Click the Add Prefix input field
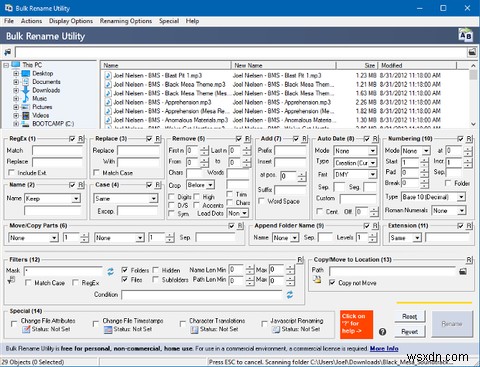Viewport: 480px width, 367px height. pos(290,151)
